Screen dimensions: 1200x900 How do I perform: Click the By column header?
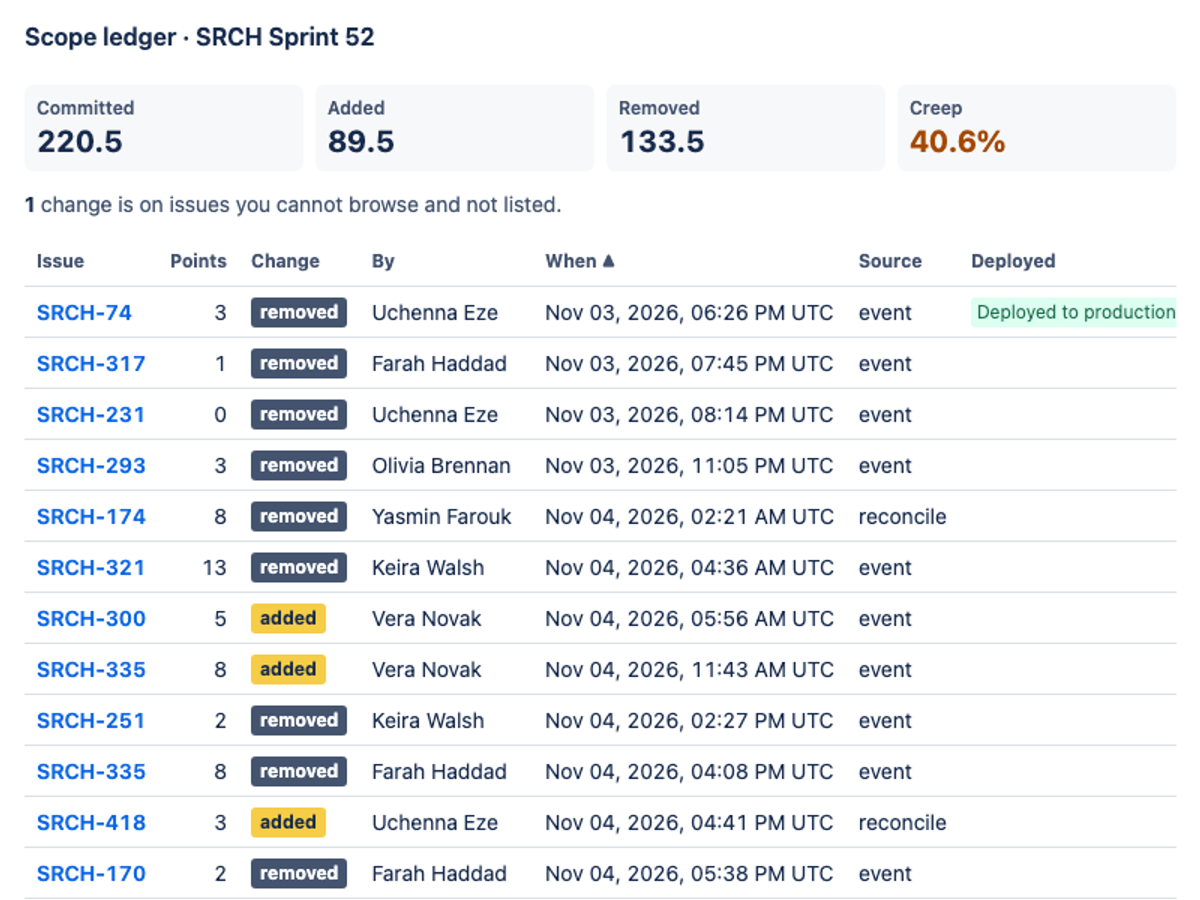(x=383, y=261)
